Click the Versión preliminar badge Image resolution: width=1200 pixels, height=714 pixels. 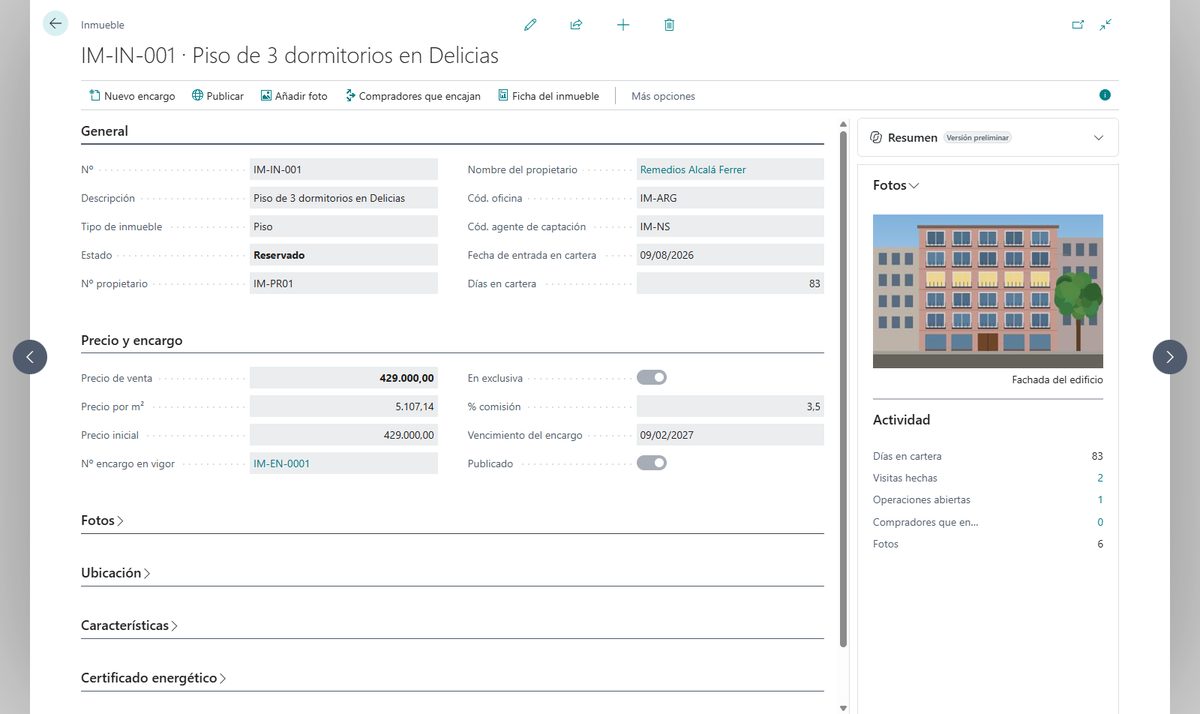point(977,138)
